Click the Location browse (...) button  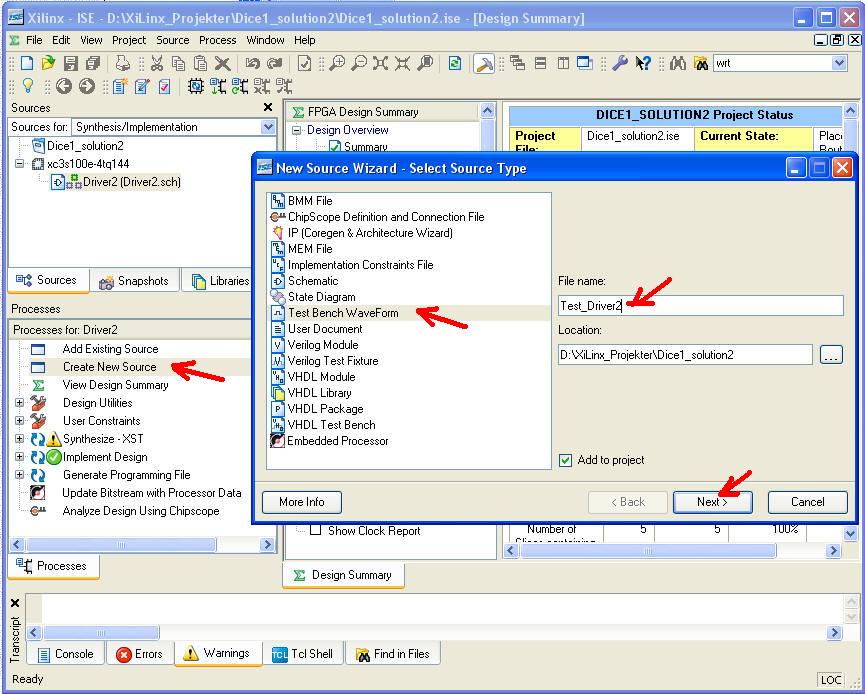pyautogui.click(x=831, y=355)
